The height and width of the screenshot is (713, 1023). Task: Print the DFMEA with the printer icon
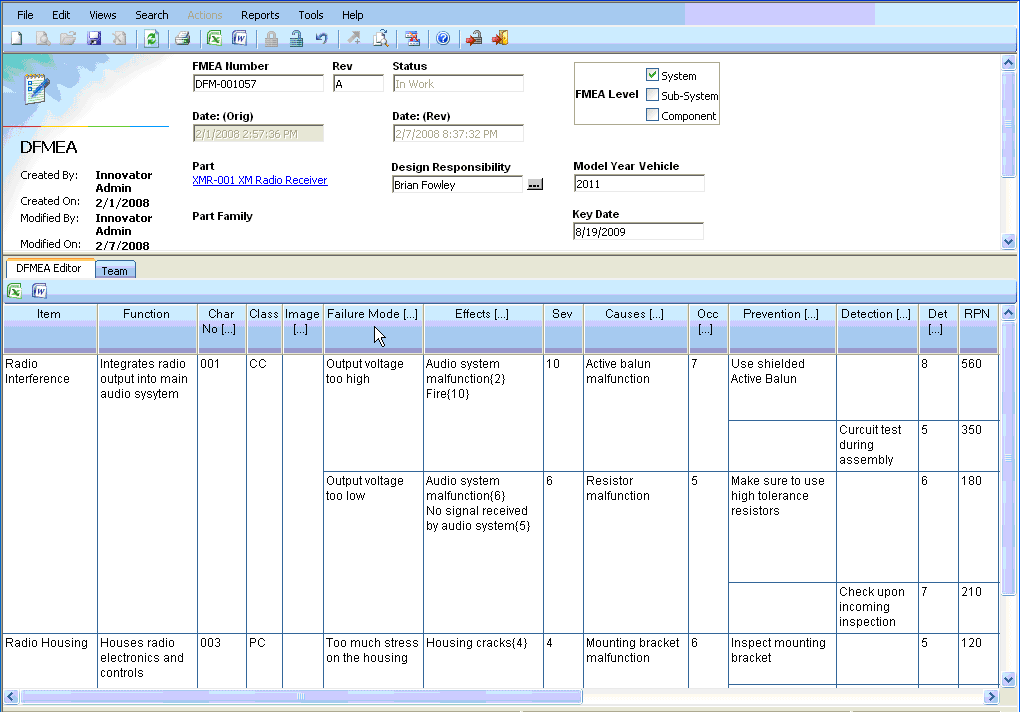(x=183, y=38)
